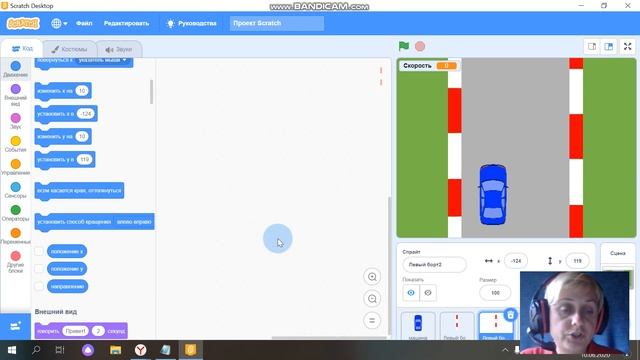The height and width of the screenshot is (360, 640).
Task: Select the Другие блоки category
Action: pos(16,262)
